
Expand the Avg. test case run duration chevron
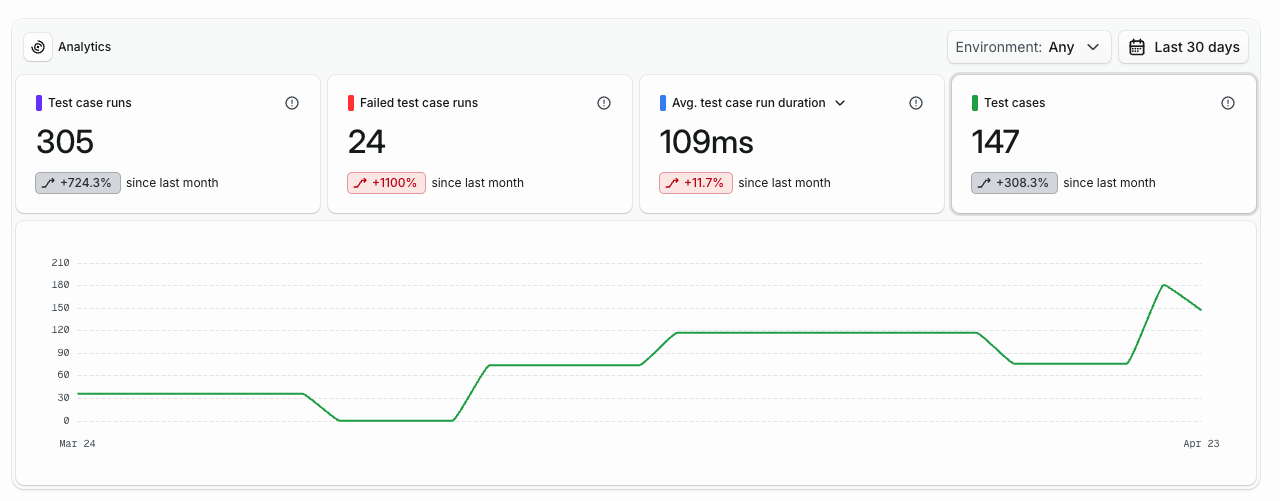click(840, 103)
